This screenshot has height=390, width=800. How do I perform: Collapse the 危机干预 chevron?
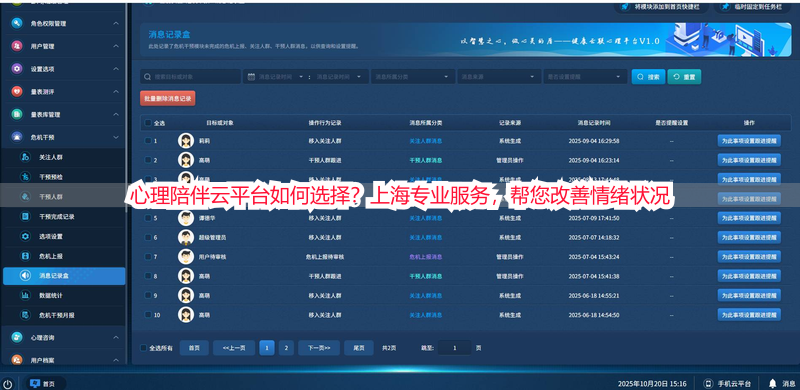(116, 137)
